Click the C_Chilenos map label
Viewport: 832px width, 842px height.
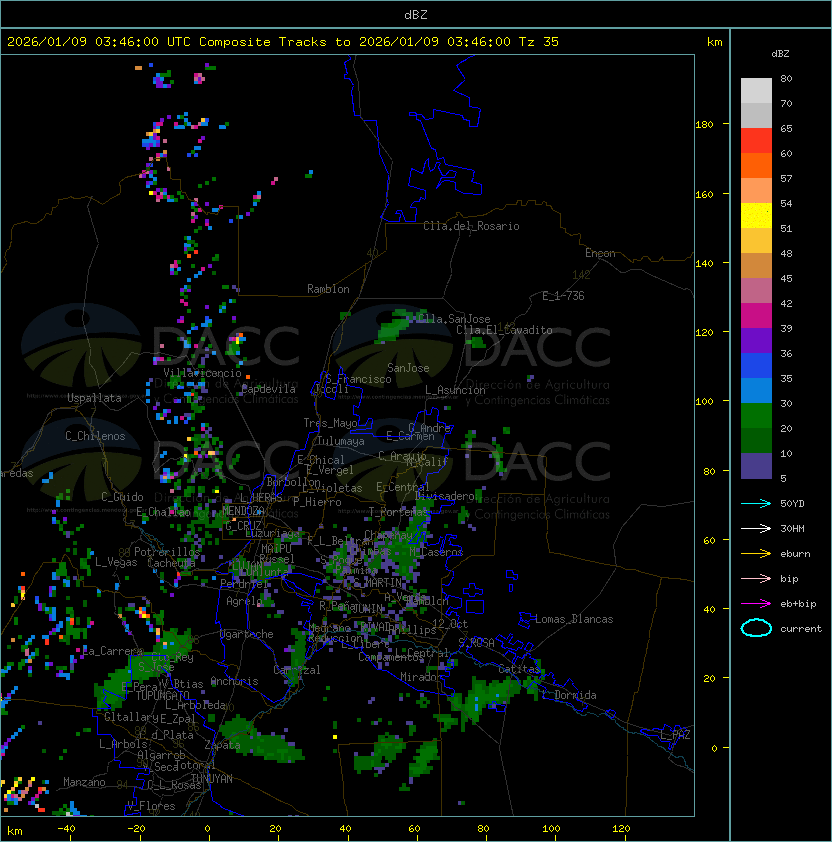95,436
